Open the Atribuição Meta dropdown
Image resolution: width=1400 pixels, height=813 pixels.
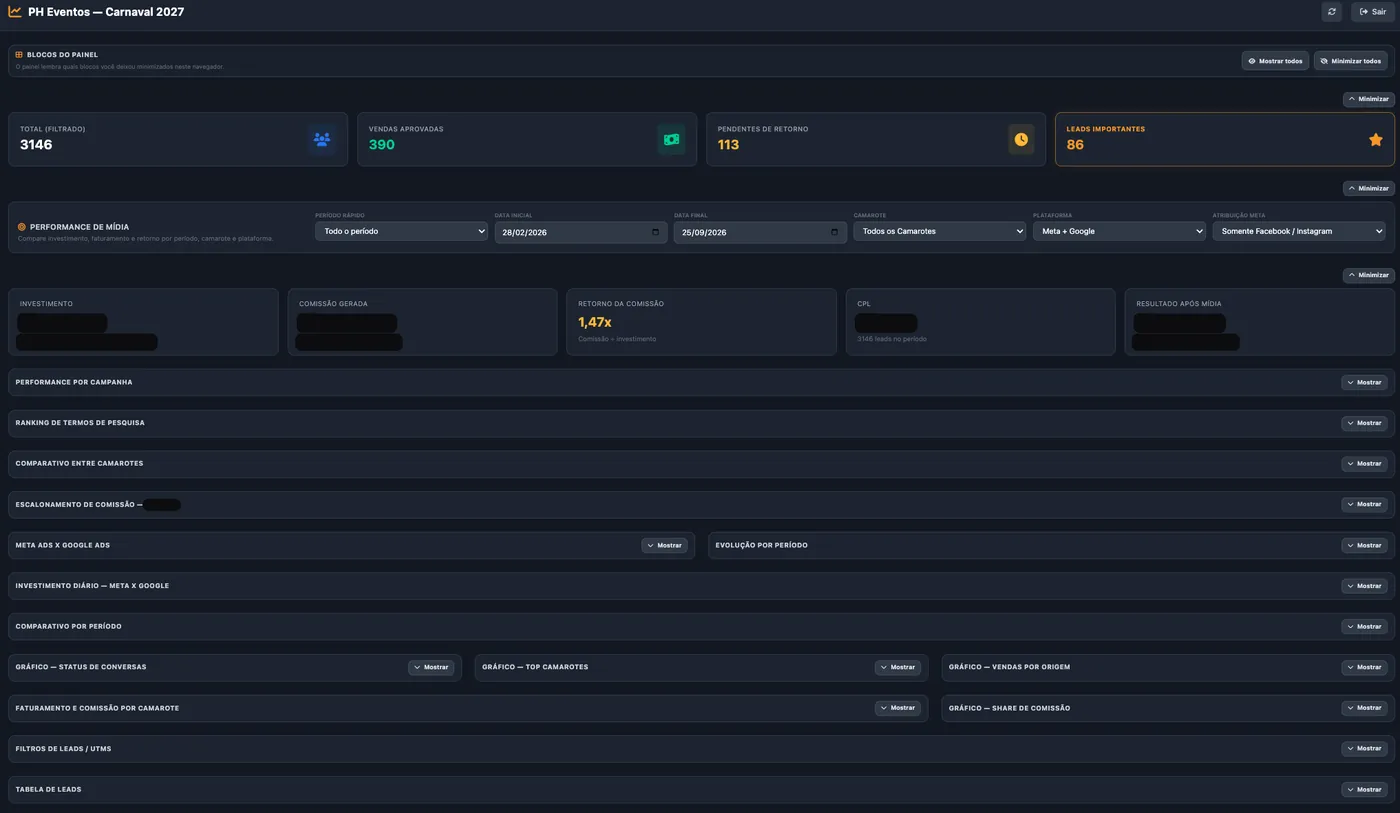[x=1299, y=231]
